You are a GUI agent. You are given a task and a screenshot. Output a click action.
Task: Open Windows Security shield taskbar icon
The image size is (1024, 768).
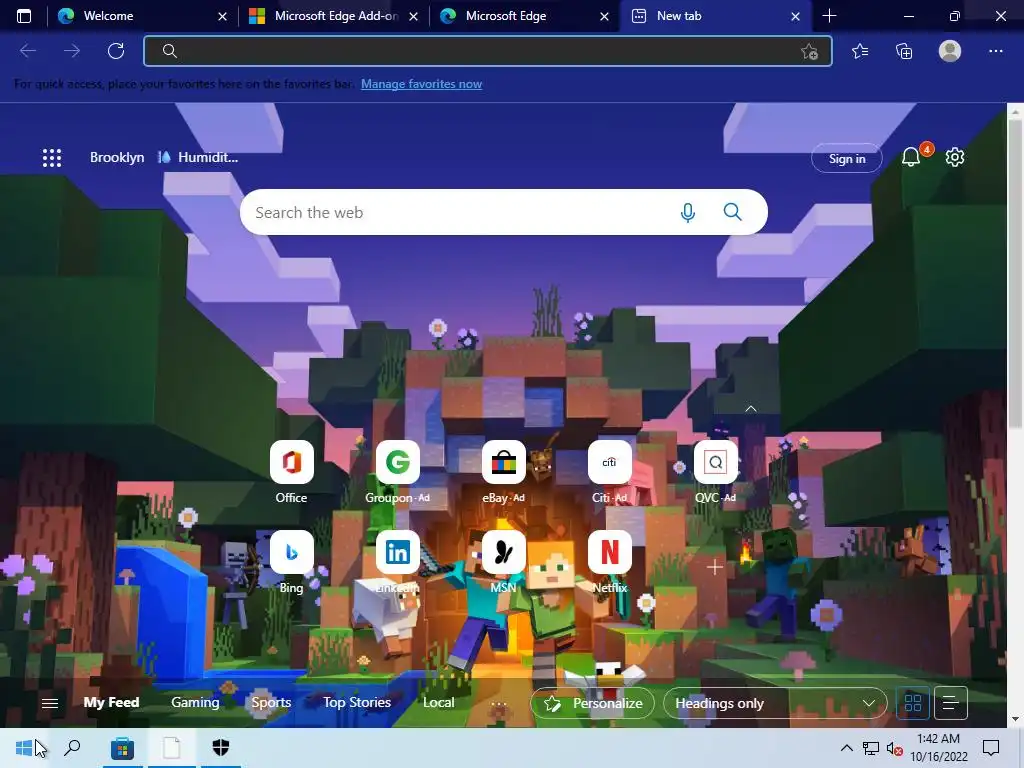click(221, 748)
